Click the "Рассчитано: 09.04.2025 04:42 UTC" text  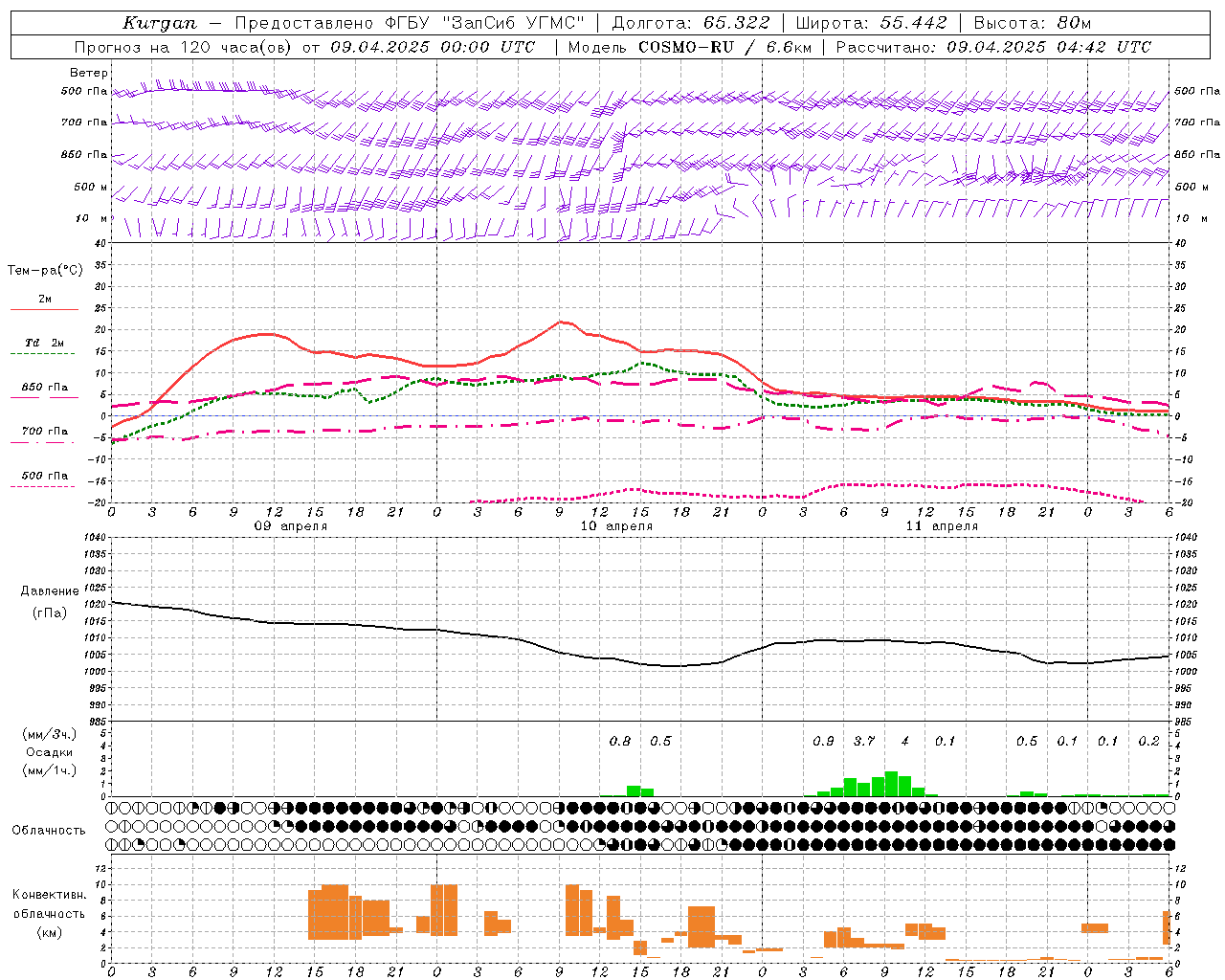993,47
